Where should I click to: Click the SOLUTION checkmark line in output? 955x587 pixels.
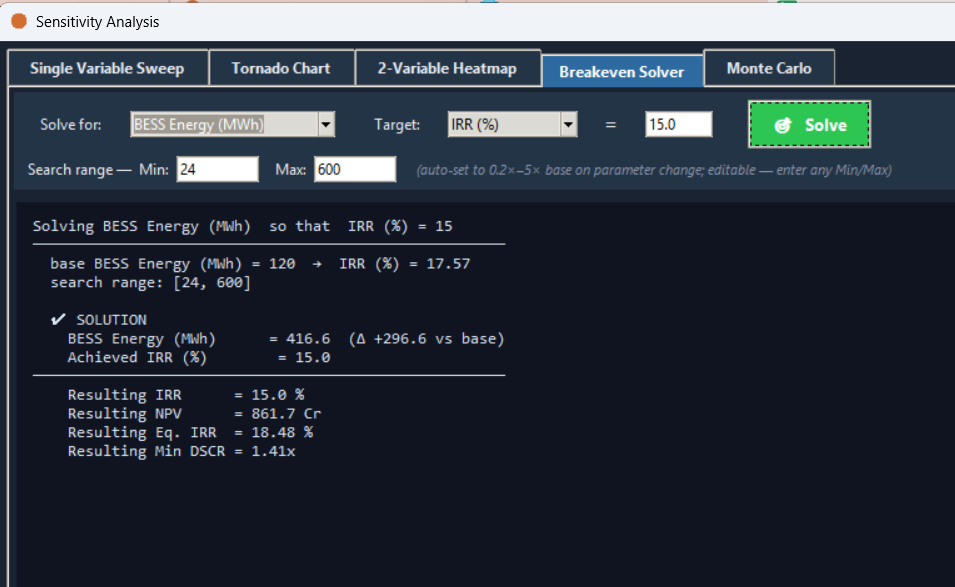click(99, 320)
